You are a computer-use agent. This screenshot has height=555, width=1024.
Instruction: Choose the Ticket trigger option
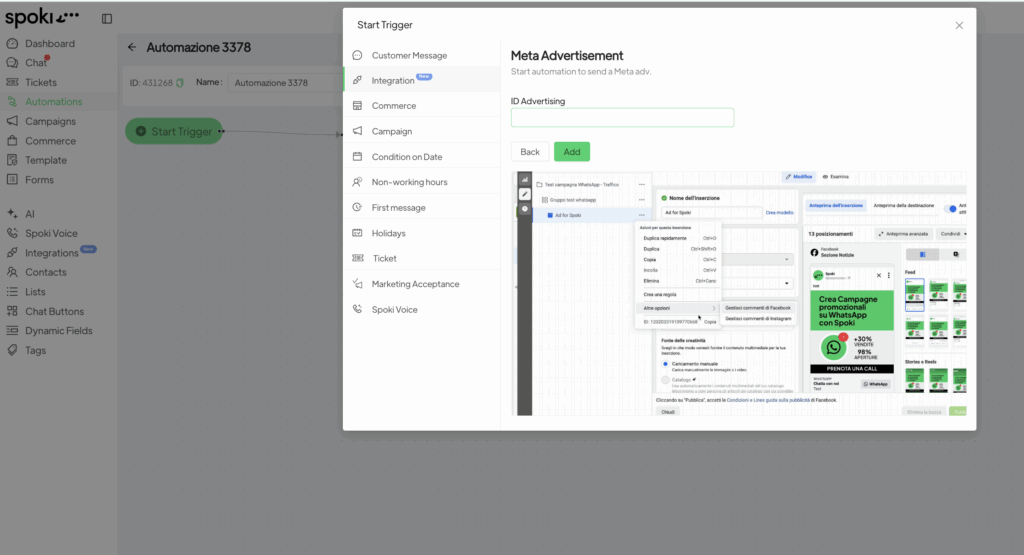point(384,258)
